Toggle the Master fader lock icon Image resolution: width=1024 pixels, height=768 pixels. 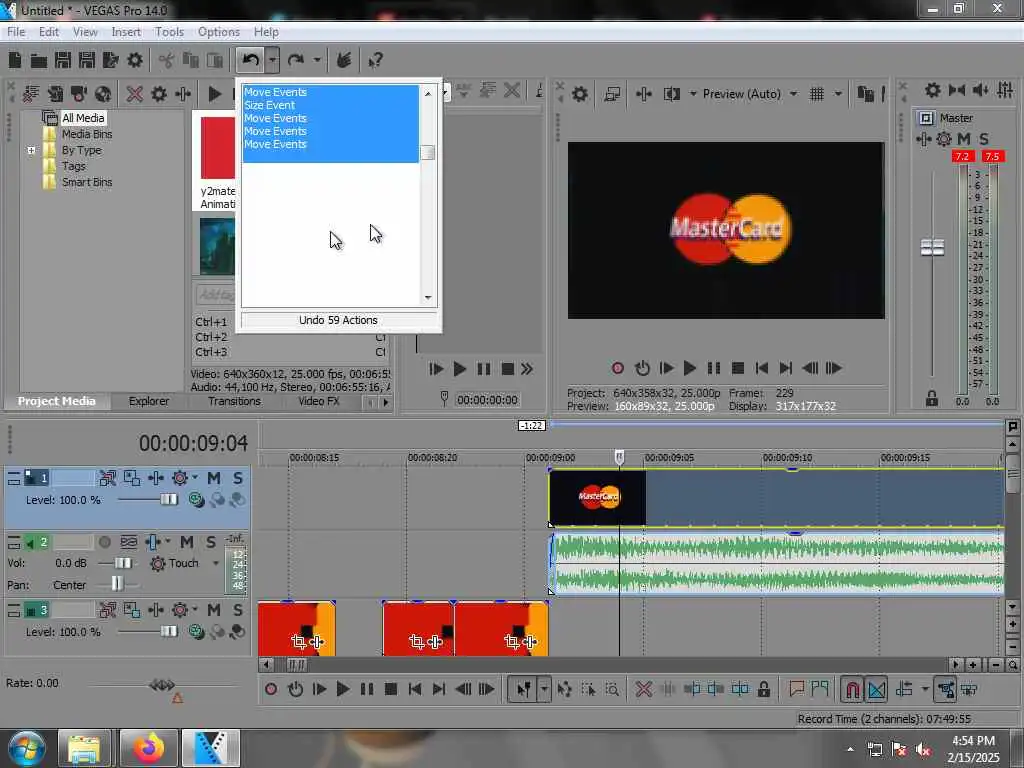click(x=931, y=398)
